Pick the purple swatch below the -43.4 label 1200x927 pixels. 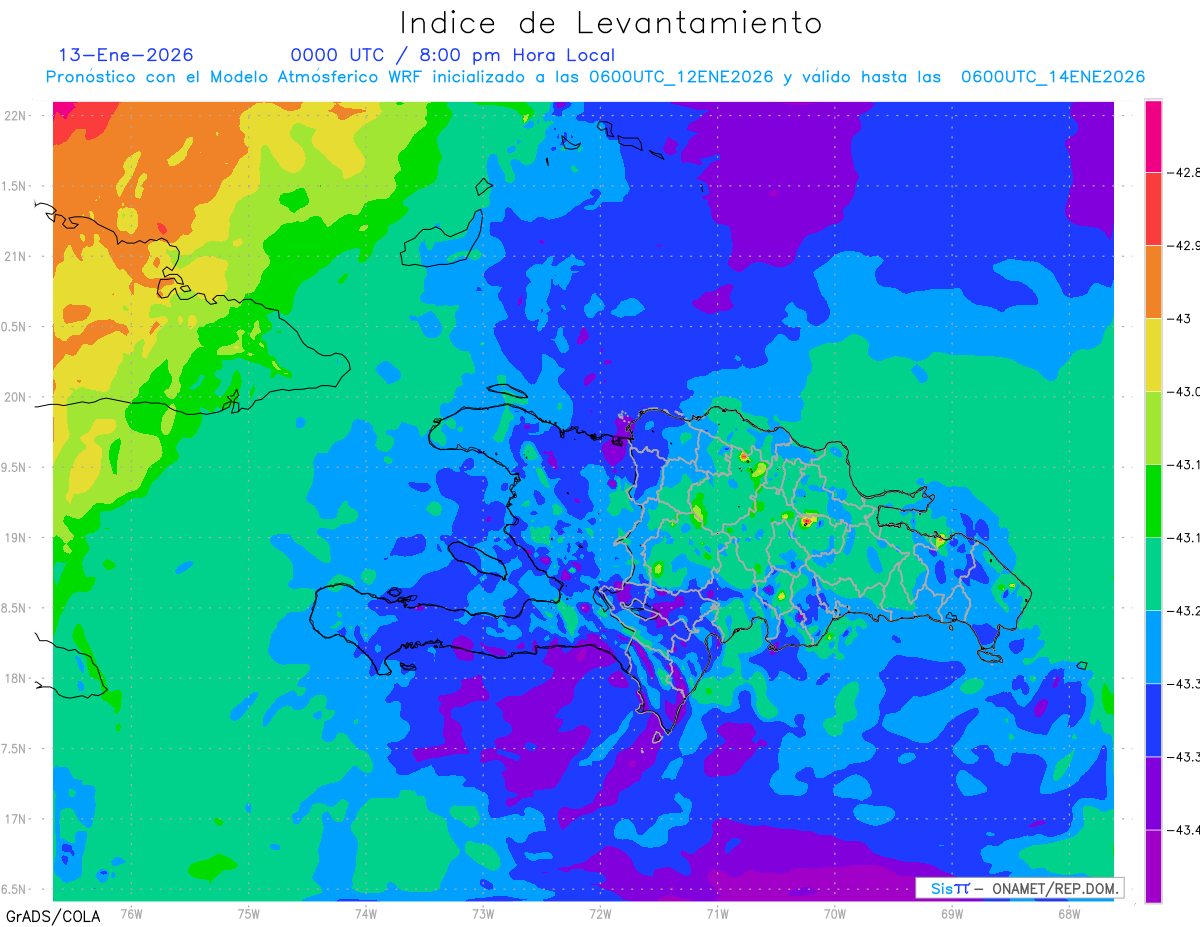(x=1153, y=866)
